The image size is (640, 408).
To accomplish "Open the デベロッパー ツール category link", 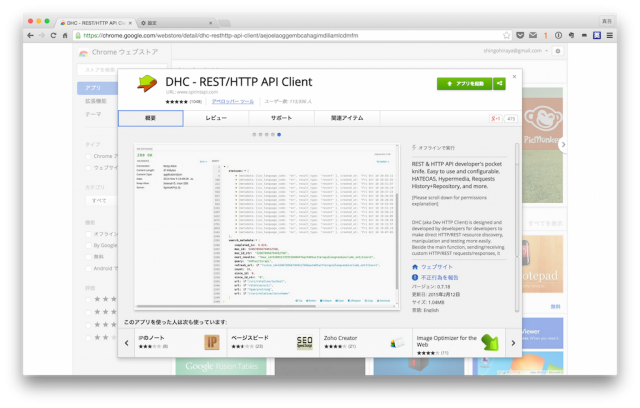I will [x=233, y=102].
